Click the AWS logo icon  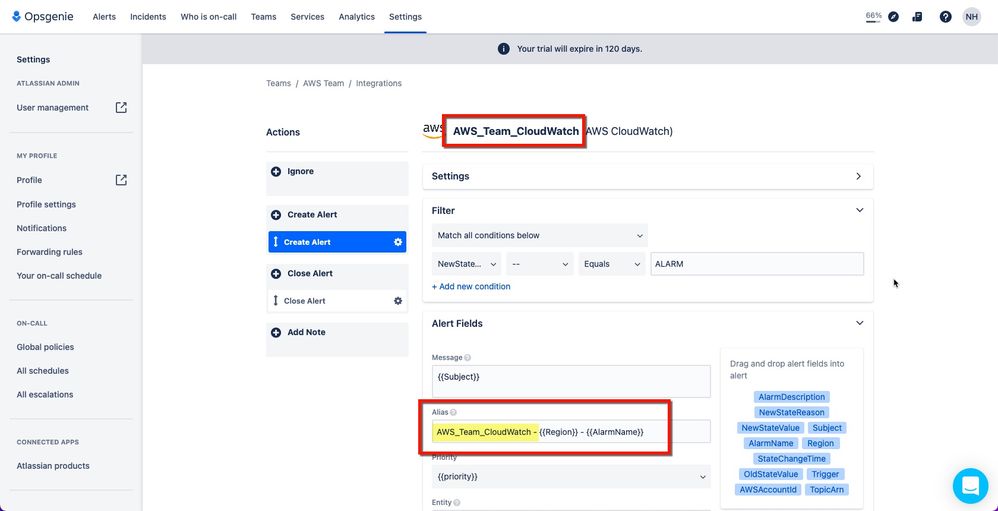(433, 130)
